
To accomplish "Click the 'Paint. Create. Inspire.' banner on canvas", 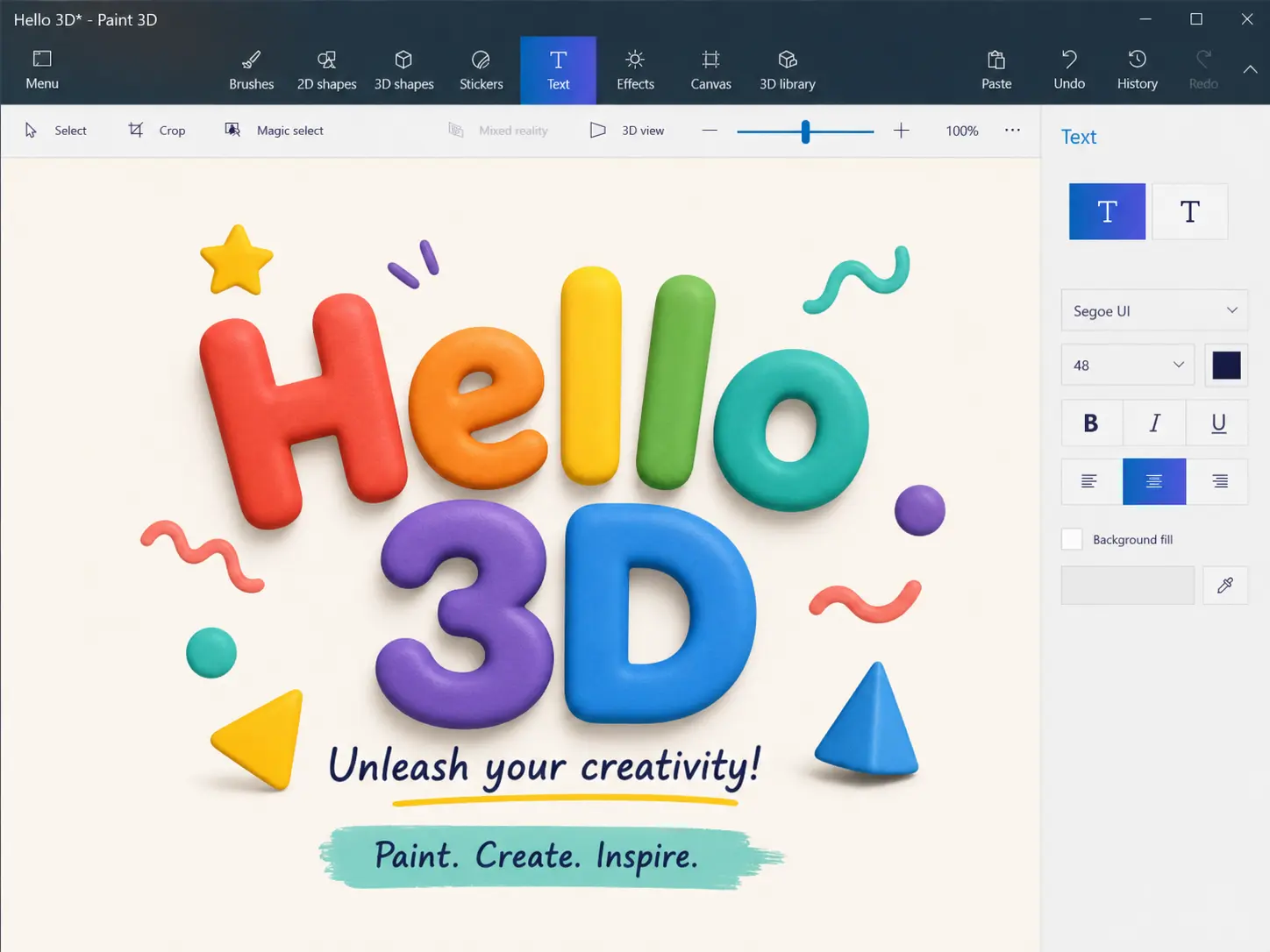I will point(551,856).
